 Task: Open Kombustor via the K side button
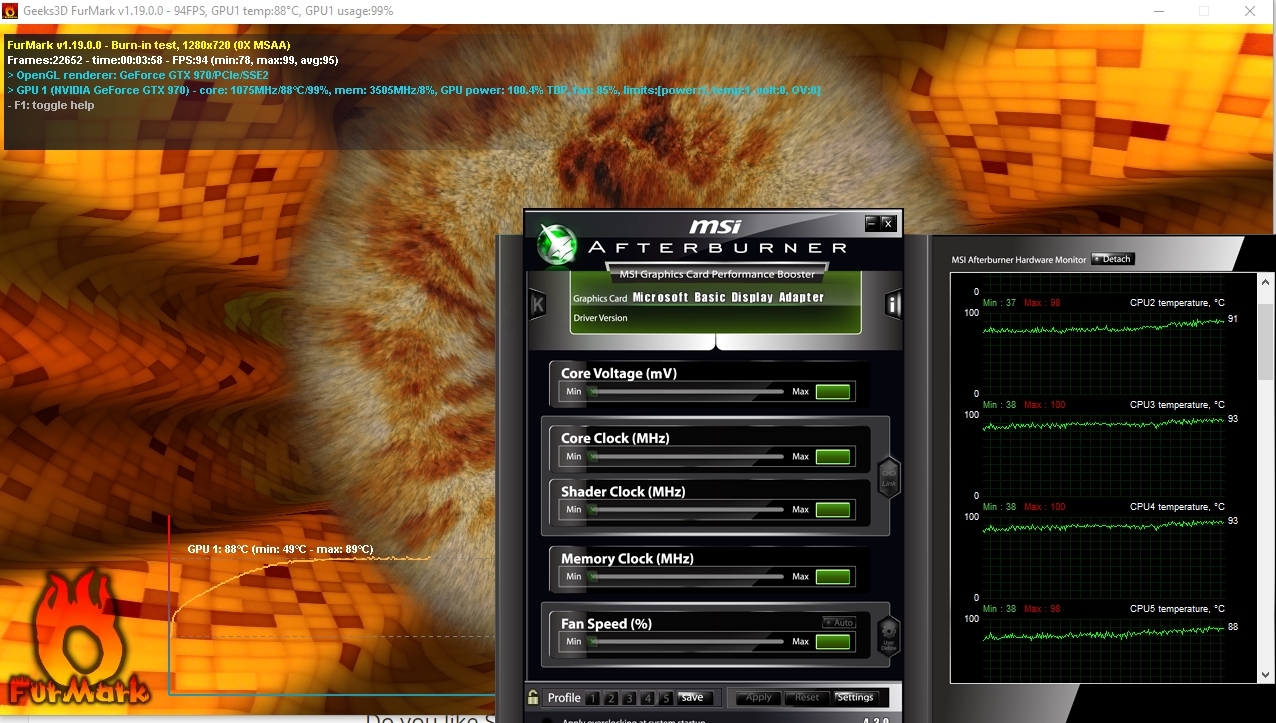(537, 303)
